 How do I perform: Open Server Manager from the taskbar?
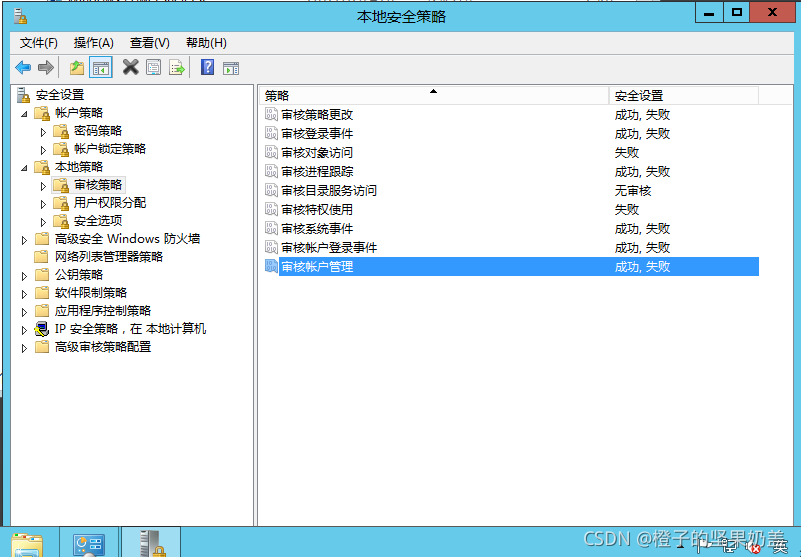[x=89, y=543]
